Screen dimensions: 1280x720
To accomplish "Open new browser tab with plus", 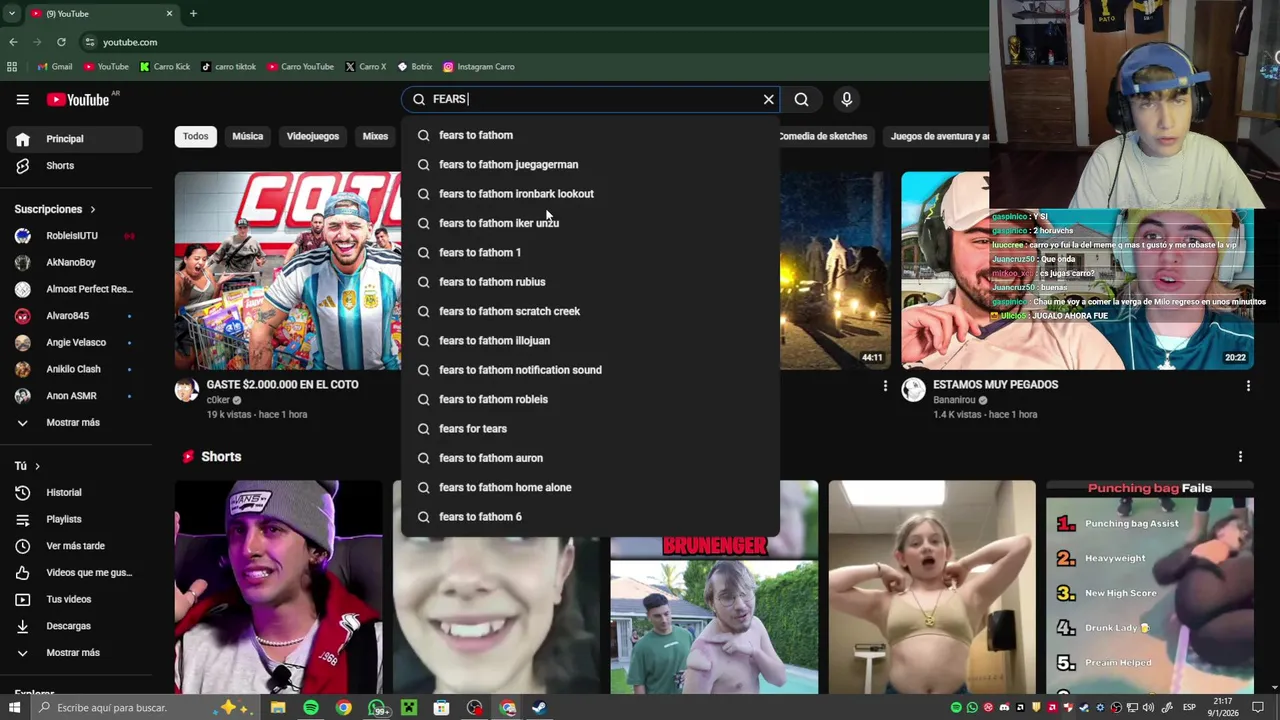I will coord(193,13).
